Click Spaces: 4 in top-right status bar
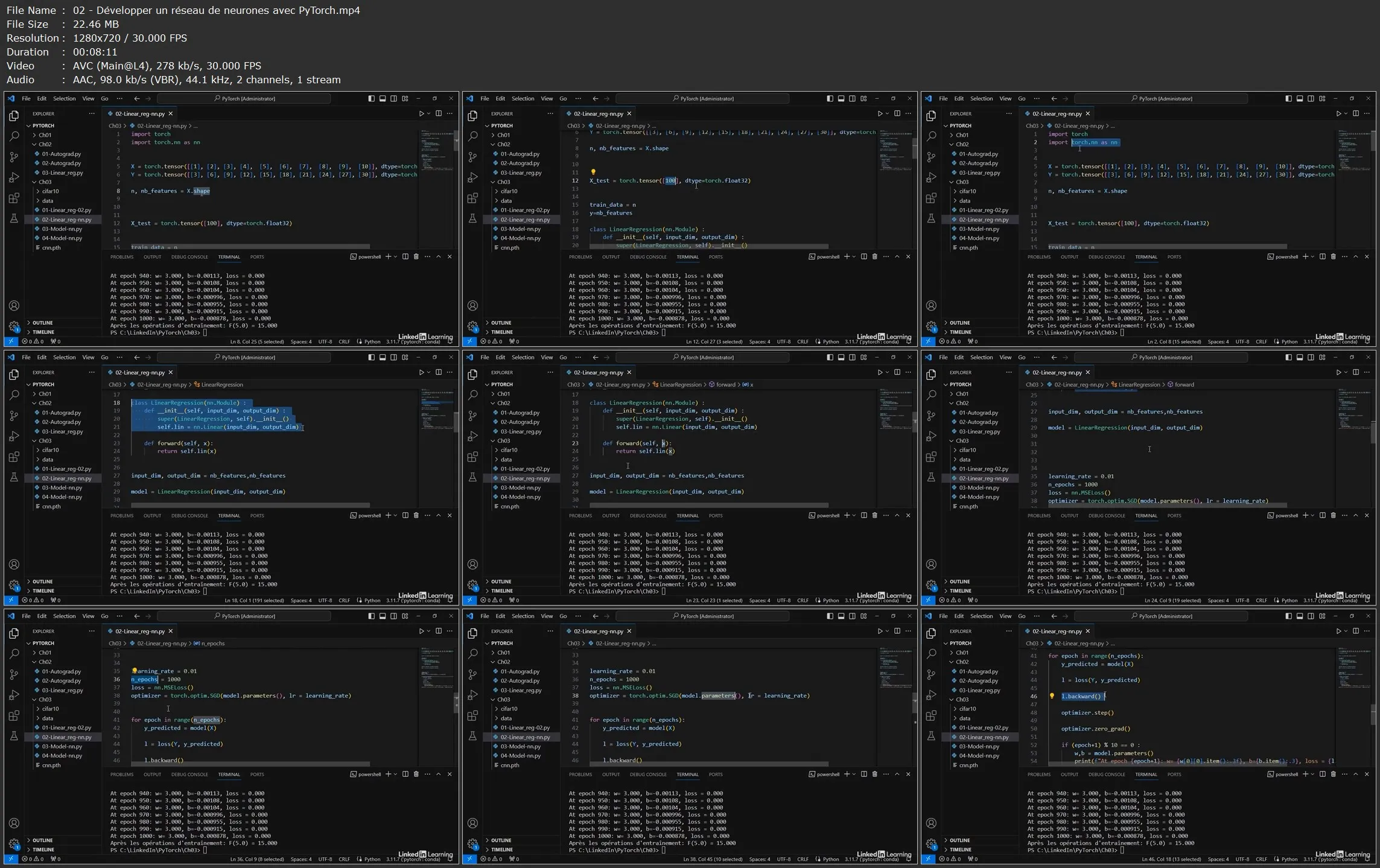Screen dimensions: 1380x868 point(1218,341)
